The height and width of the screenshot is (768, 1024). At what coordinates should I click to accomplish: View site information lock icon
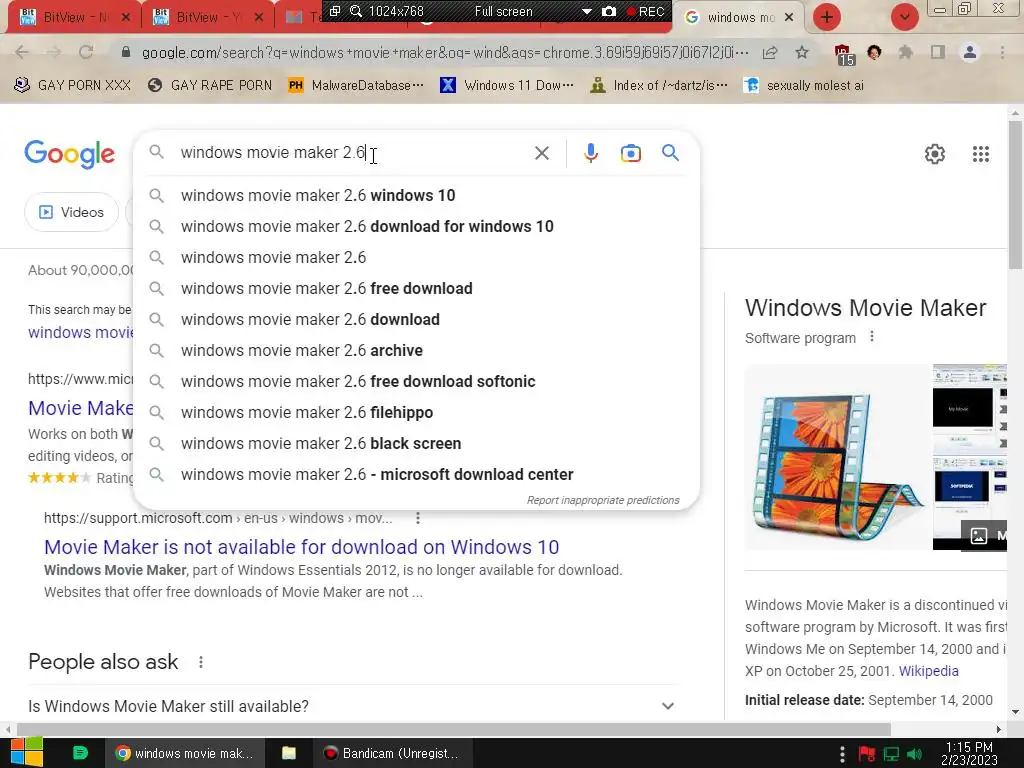[126, 52]
